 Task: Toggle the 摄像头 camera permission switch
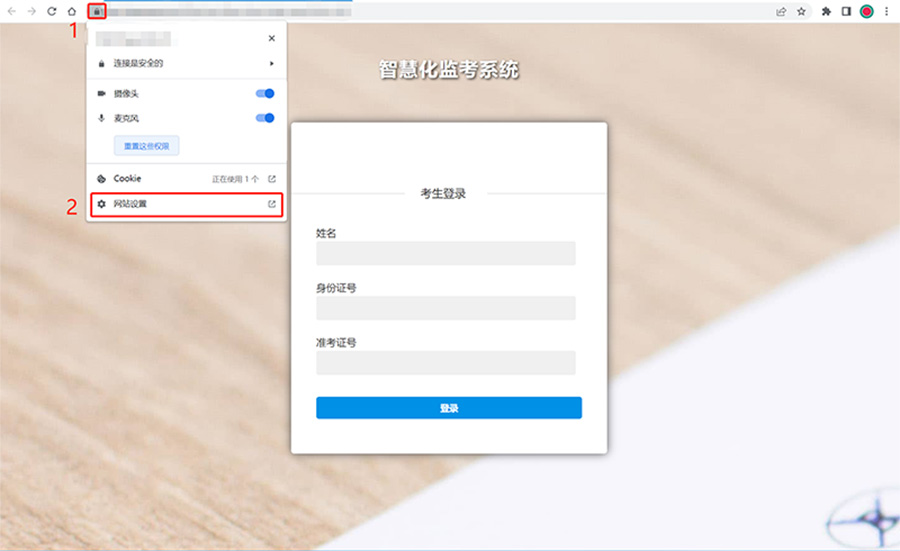pos(265,93)
